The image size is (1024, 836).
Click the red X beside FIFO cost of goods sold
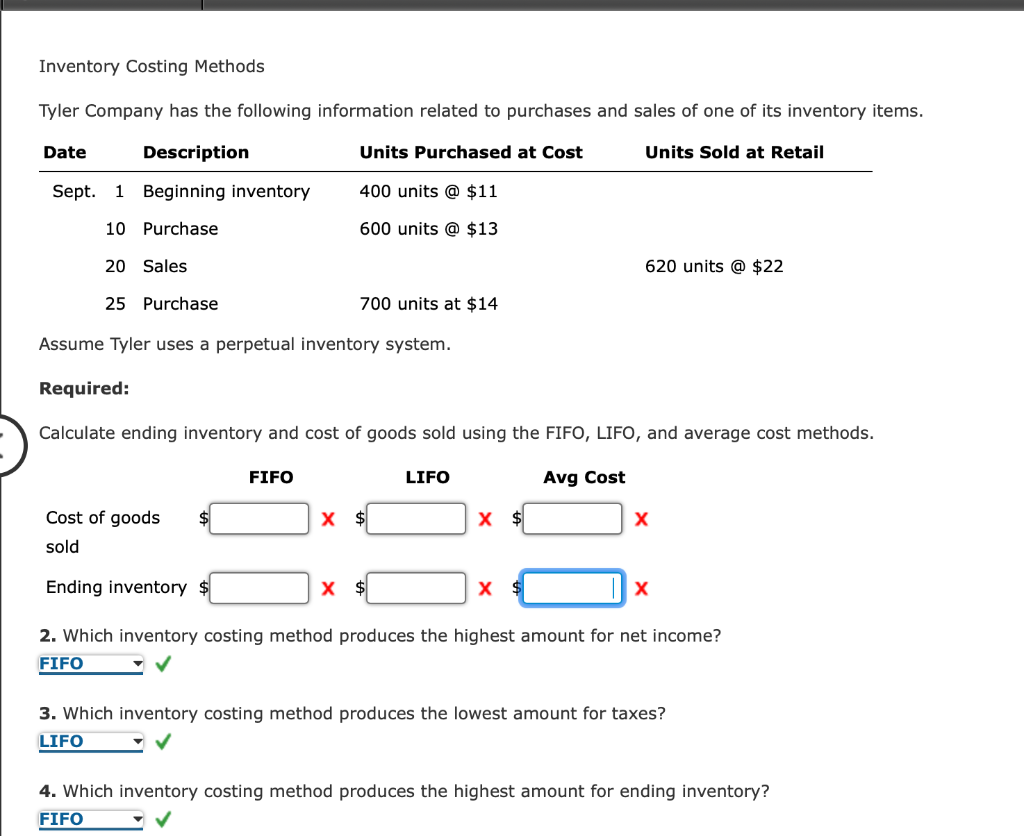pos(328,518)
